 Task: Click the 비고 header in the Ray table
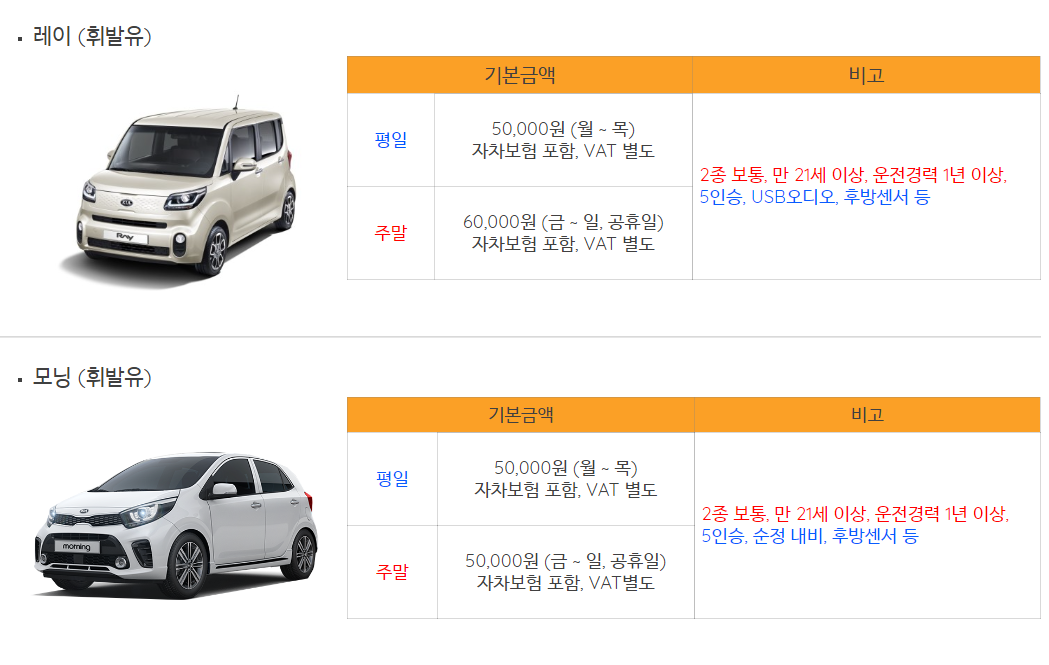tap(866, 75)
